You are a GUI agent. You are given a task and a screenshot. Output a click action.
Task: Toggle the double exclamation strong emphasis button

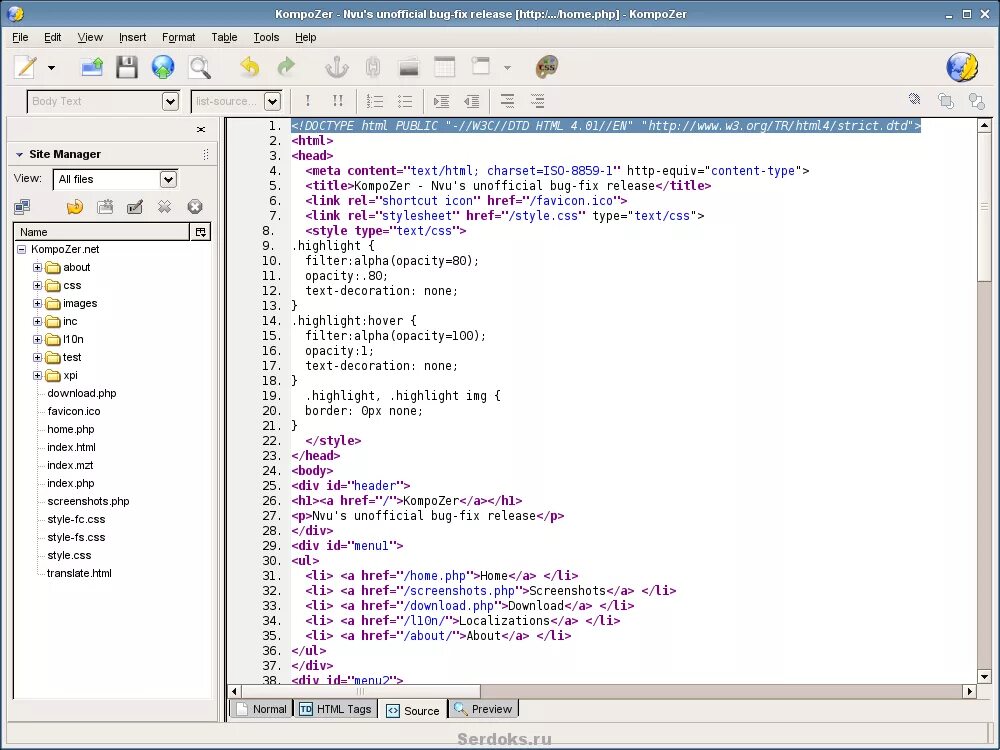tap(338, 101)
